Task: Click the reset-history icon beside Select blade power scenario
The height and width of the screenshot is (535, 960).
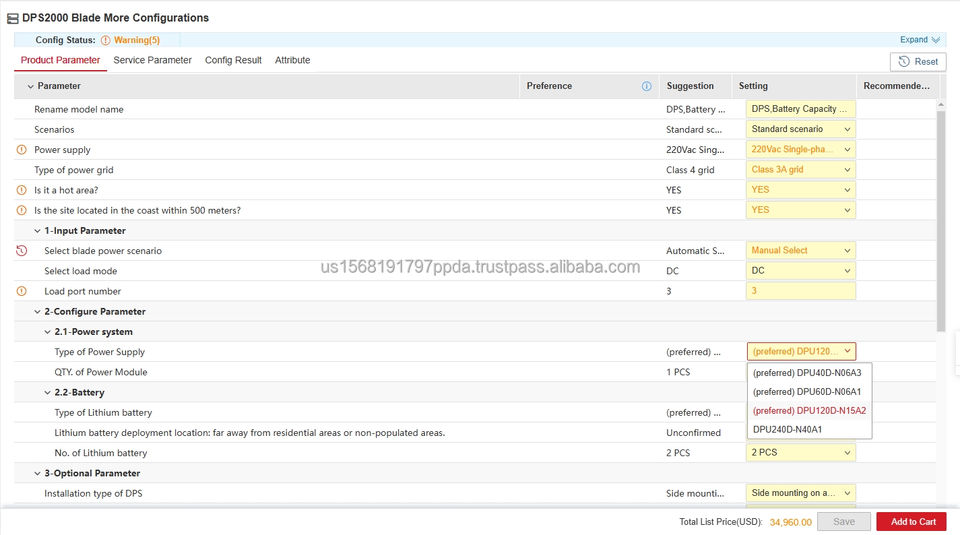Action: 21,250
